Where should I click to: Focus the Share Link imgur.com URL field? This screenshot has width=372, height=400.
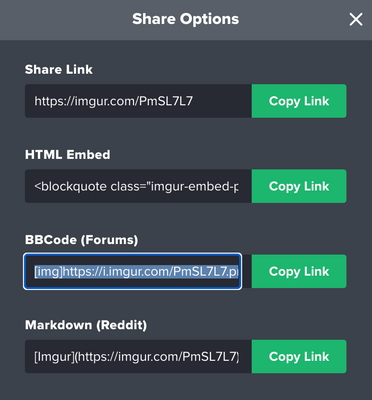coord(138,101)
